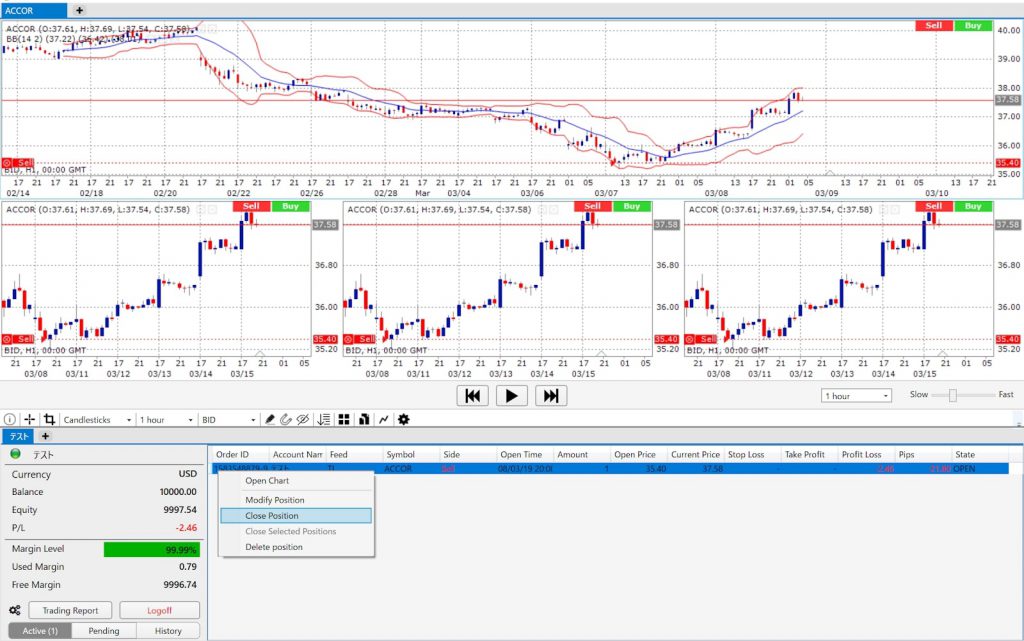1024x641 pixels.
Task: Click Sell button on lower-left chart
Action: [x=251, y=206]
